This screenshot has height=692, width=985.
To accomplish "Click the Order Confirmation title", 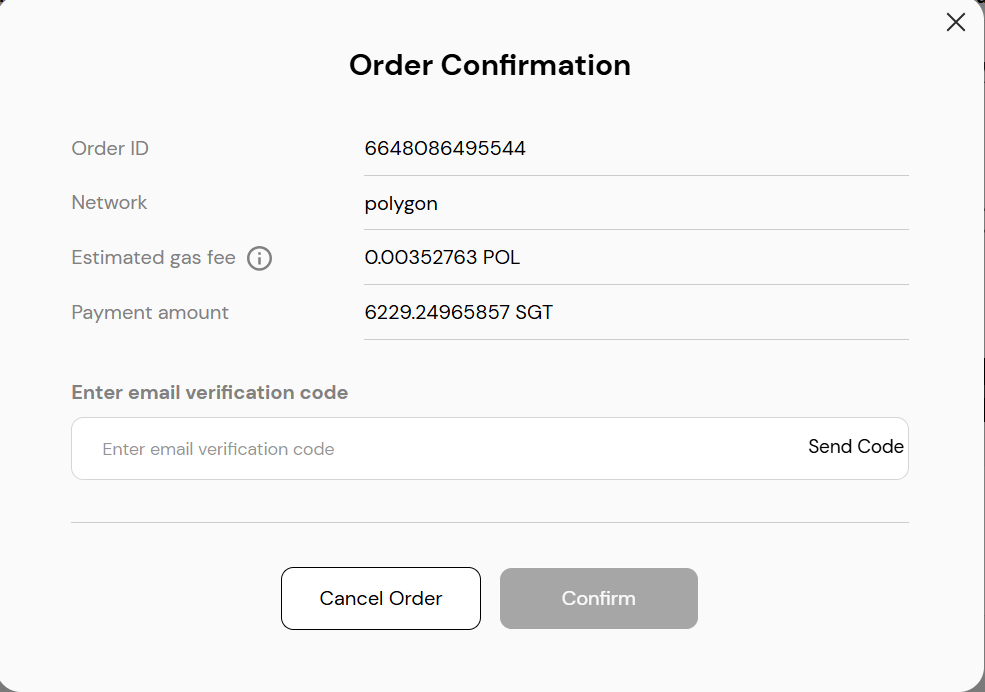I will click(x=490, y=65).
